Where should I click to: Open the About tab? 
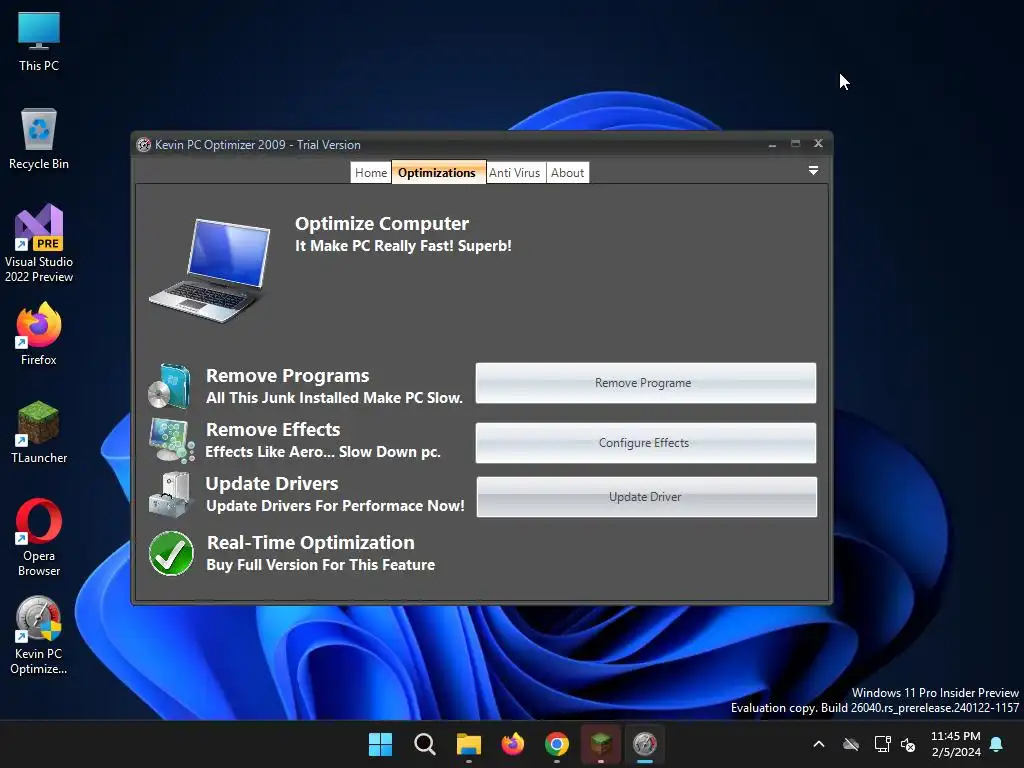tap(568, 172)
